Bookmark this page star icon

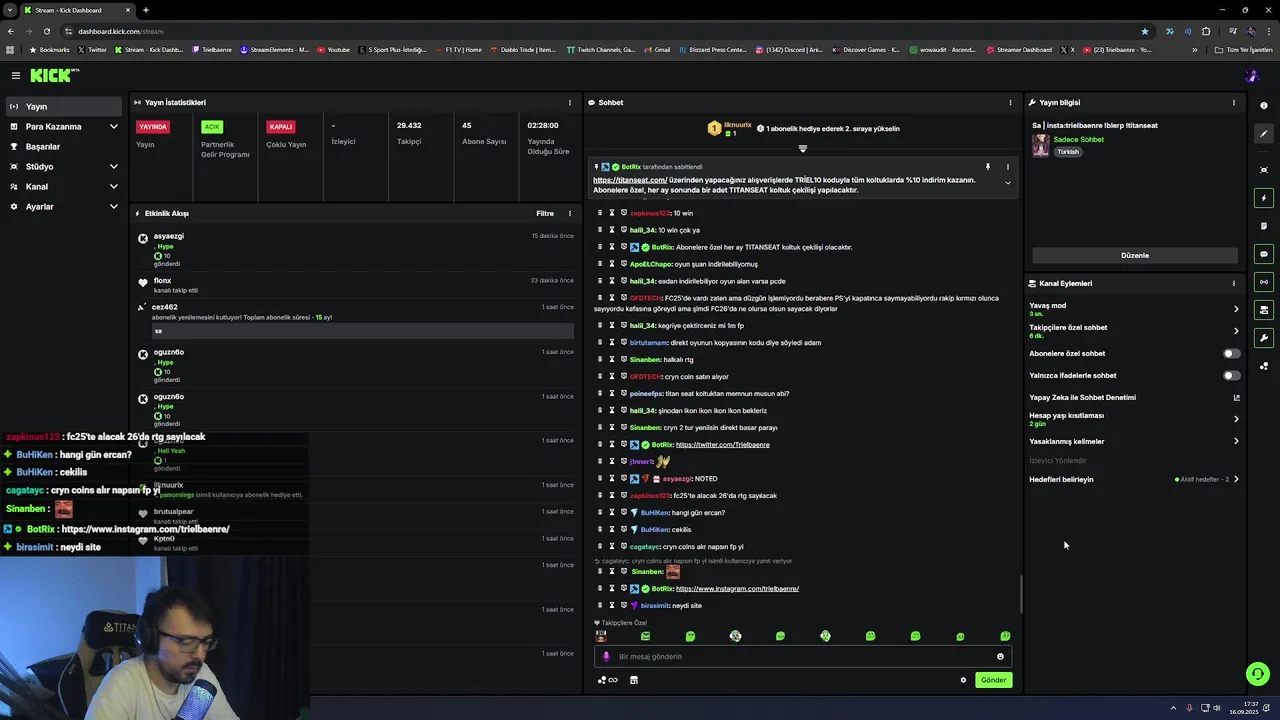[x=1145, y=31]
